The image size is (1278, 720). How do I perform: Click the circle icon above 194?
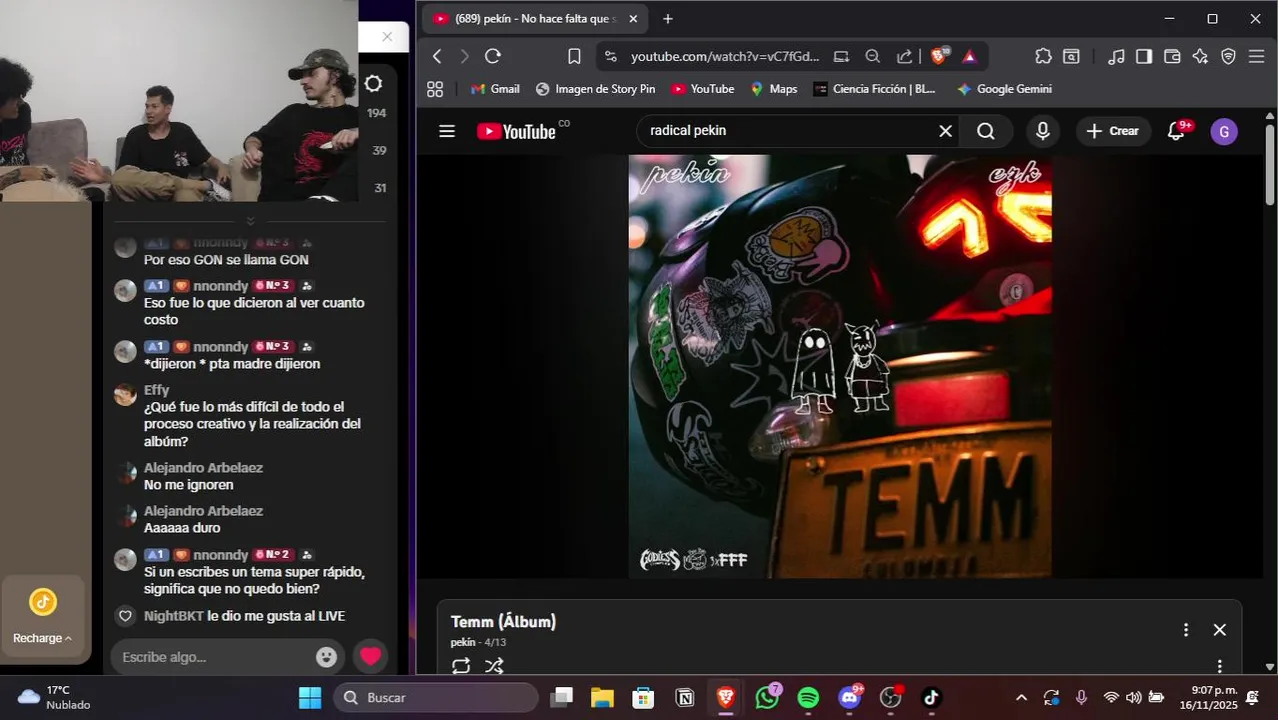[373, 84]
